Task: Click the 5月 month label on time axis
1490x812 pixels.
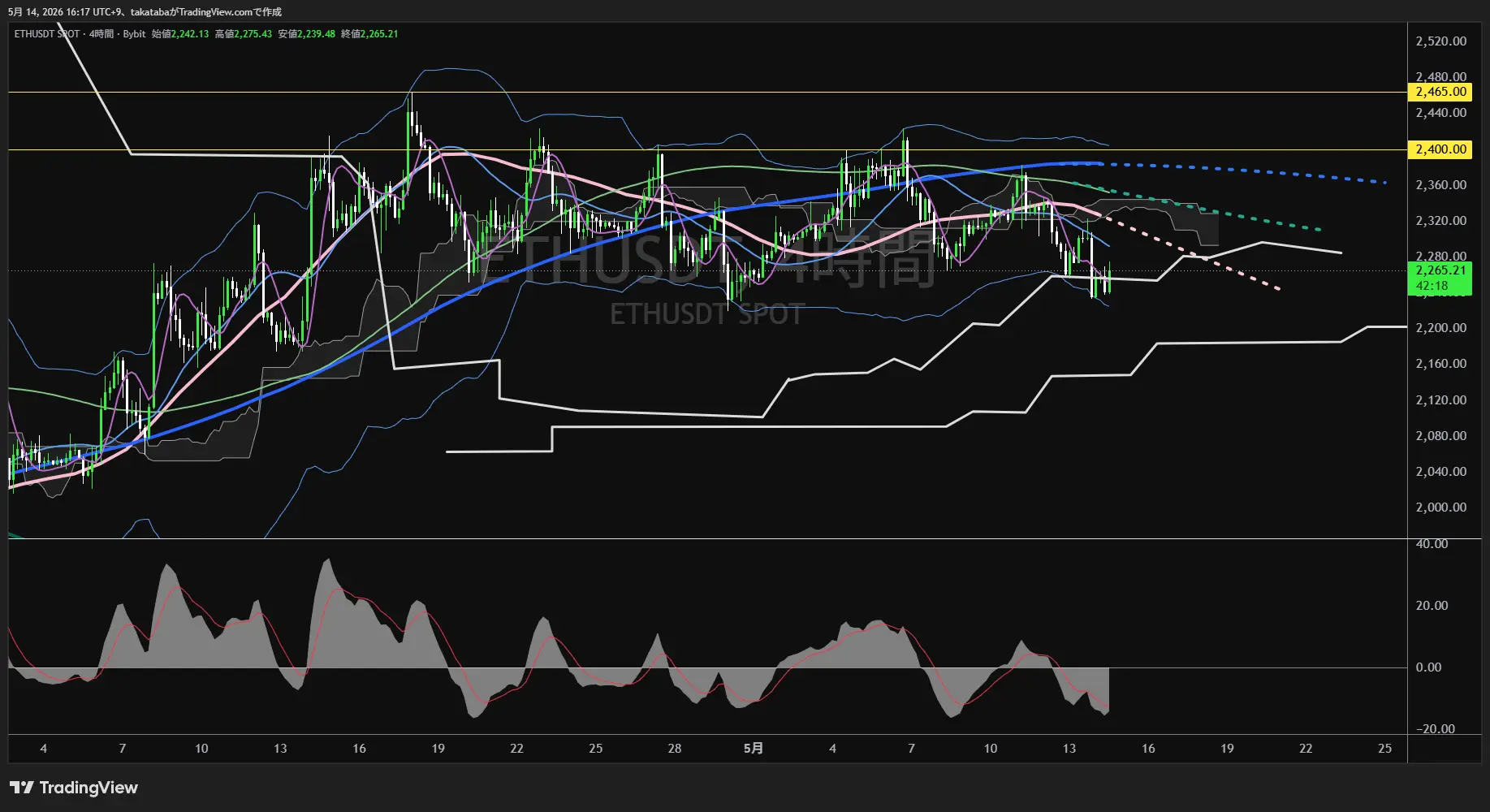Action: (754, 749)
